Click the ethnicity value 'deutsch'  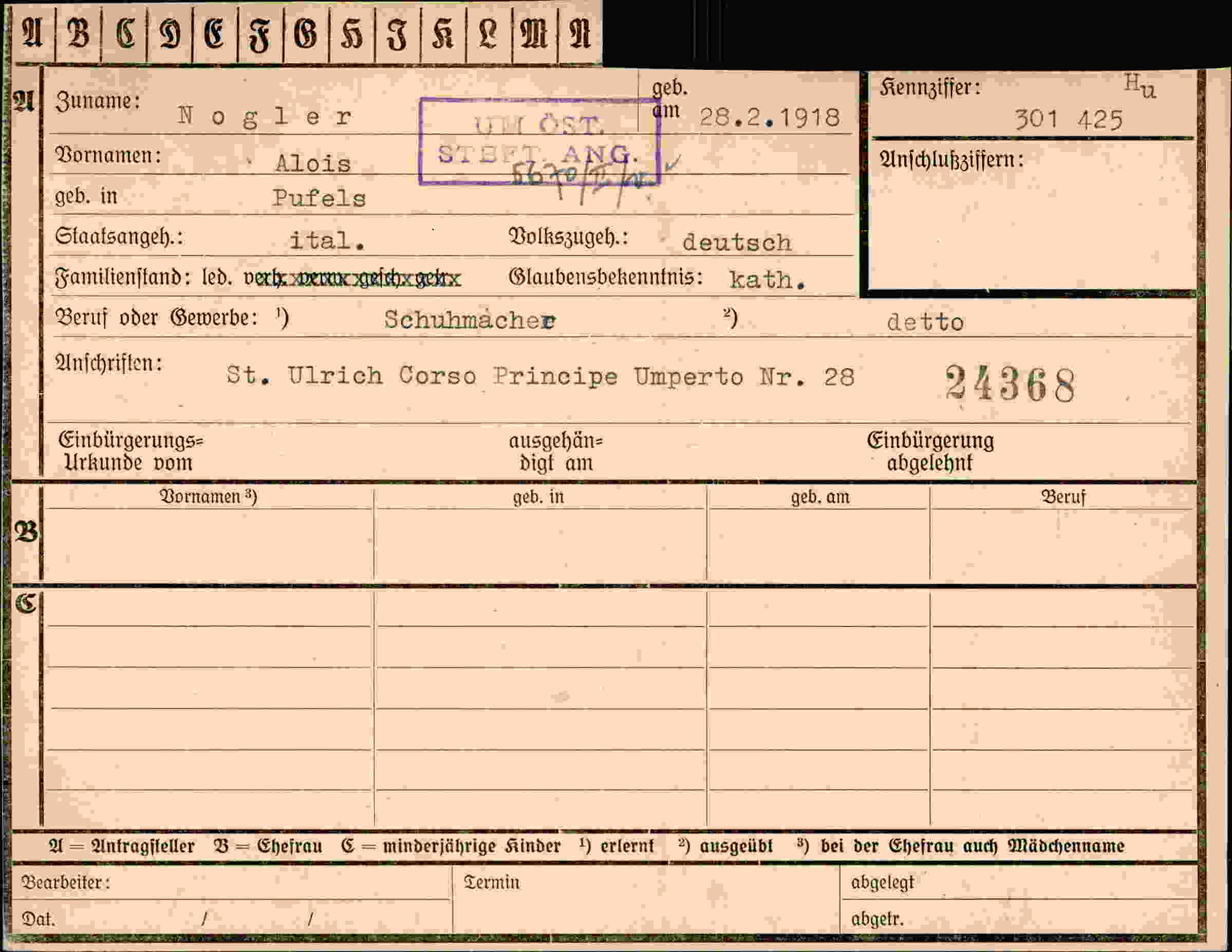point(737,242)
